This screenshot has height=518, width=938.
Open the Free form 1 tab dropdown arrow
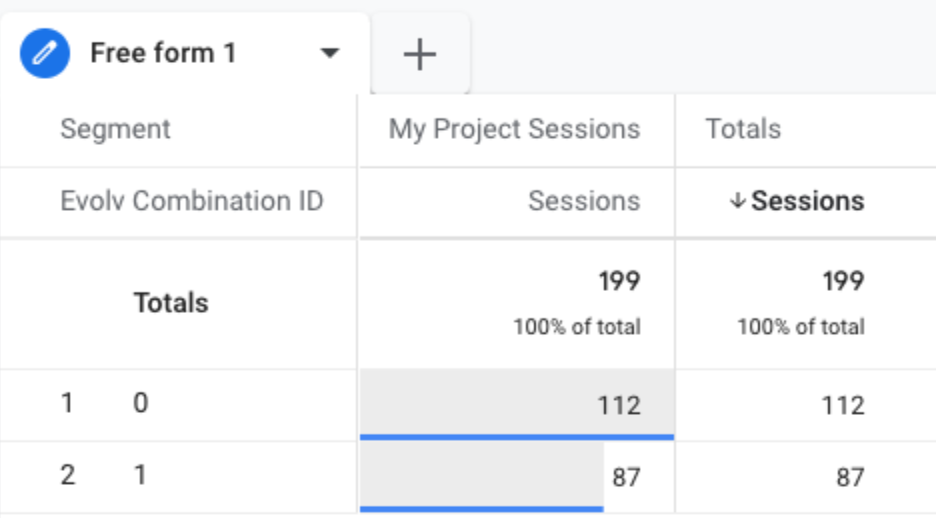(x=329, y=54)
